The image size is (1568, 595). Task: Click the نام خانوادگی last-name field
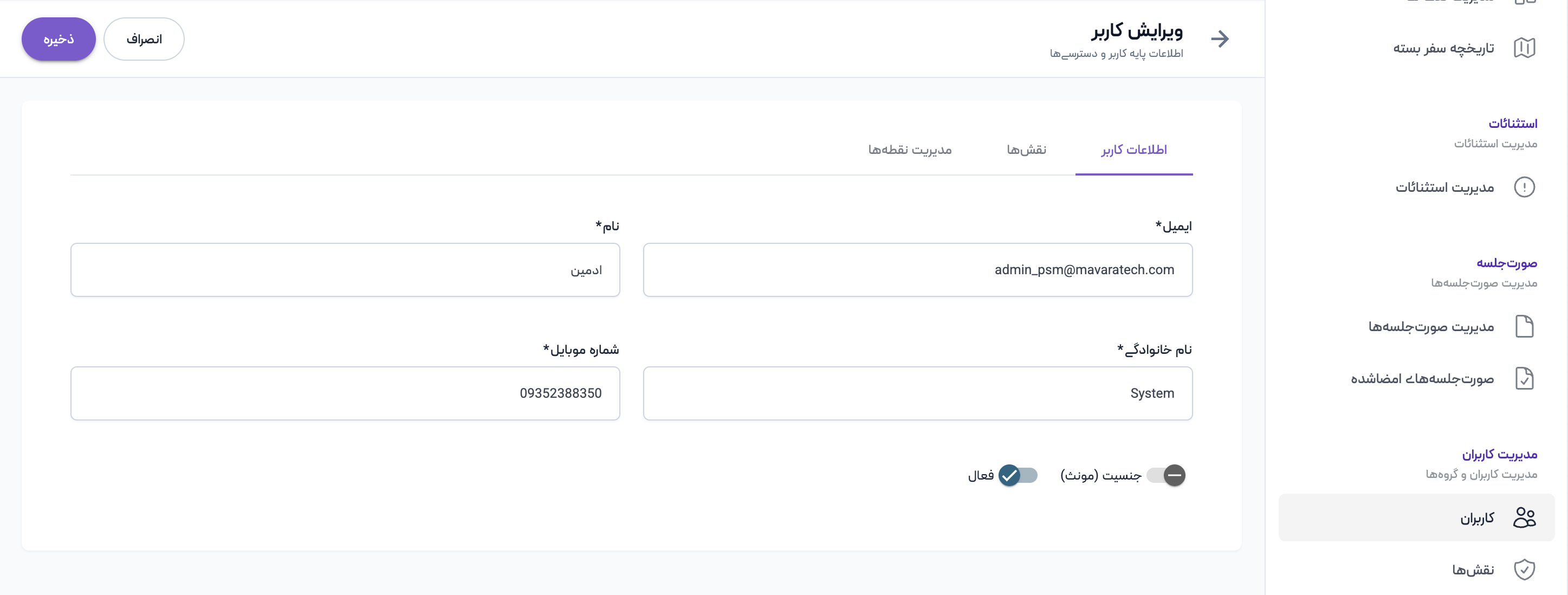tap(917, 393)
